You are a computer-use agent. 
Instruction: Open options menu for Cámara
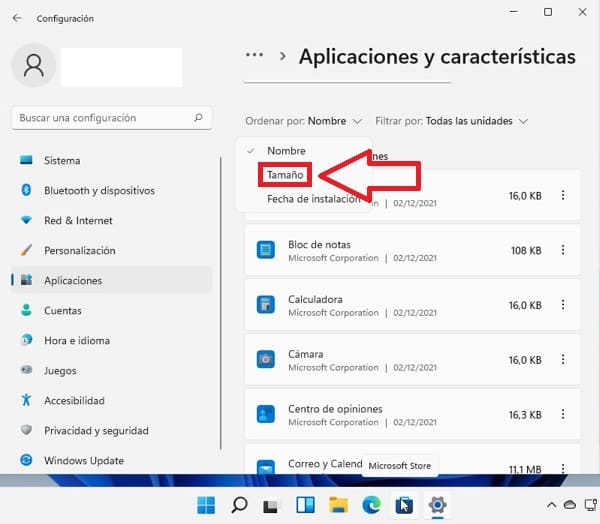563,359
